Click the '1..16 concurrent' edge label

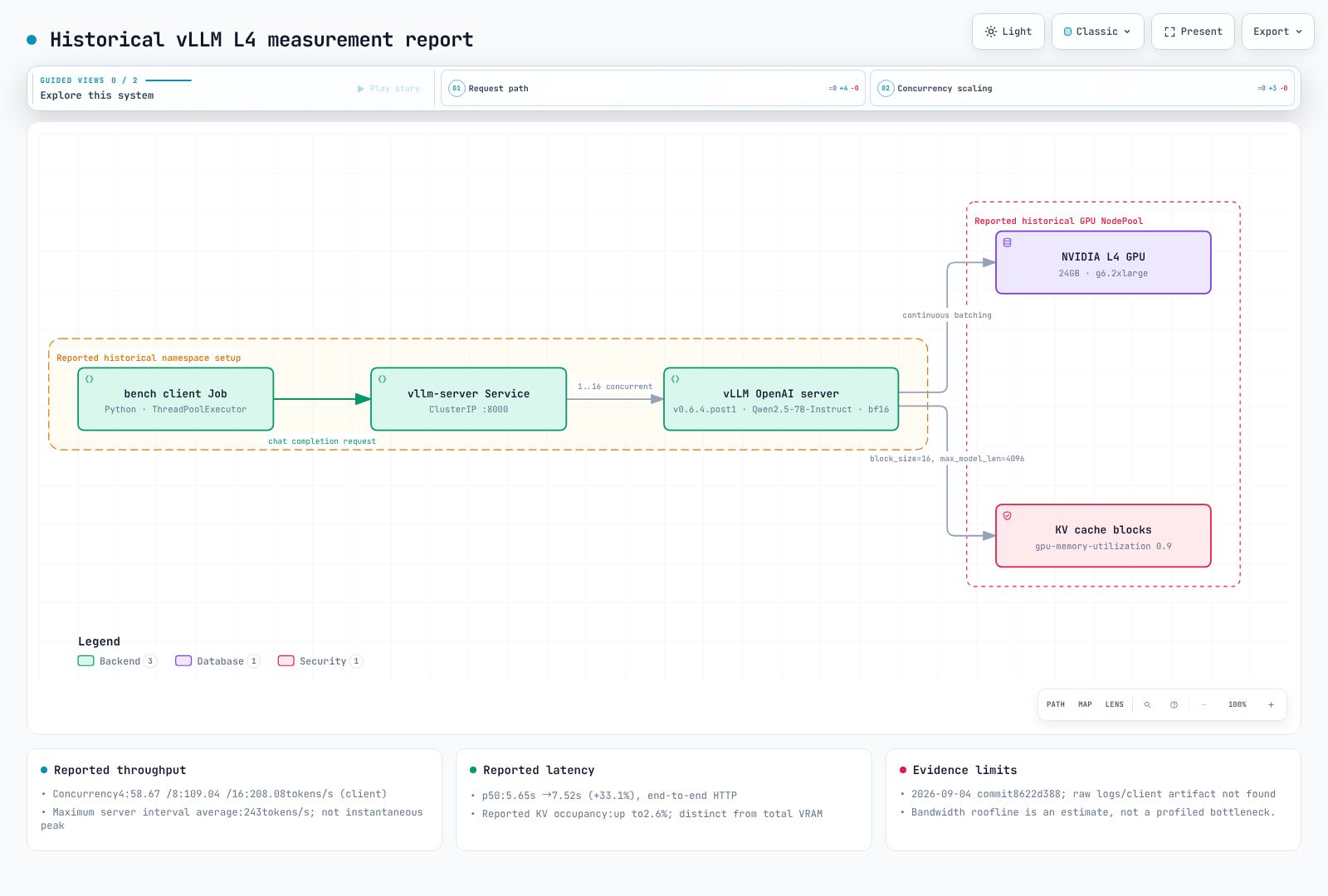pyautogui.click(x=615, y=387)
